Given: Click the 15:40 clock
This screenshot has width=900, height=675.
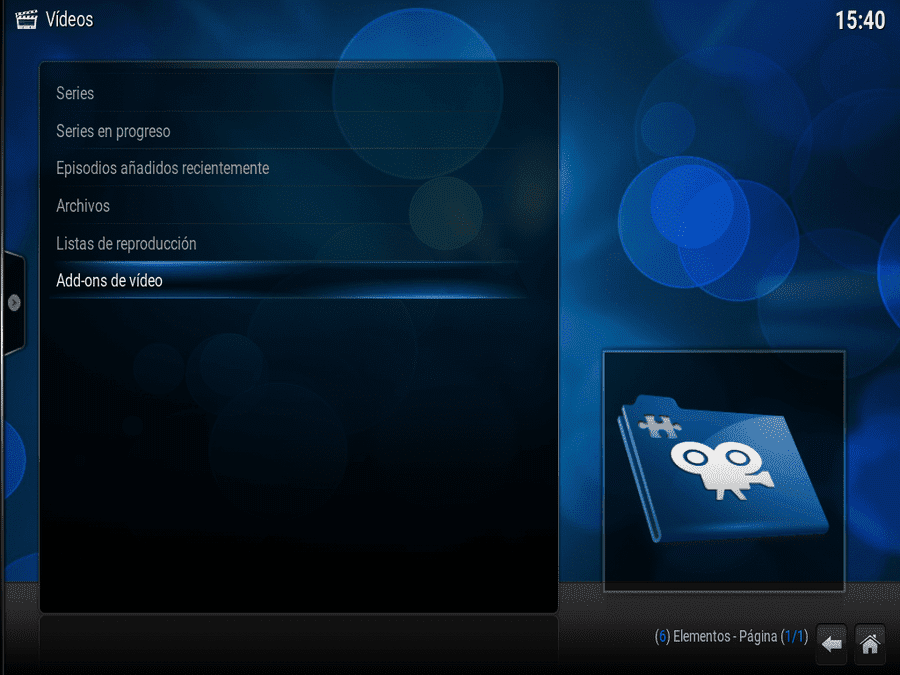Looking at the screenshot, I should [860, 21].
